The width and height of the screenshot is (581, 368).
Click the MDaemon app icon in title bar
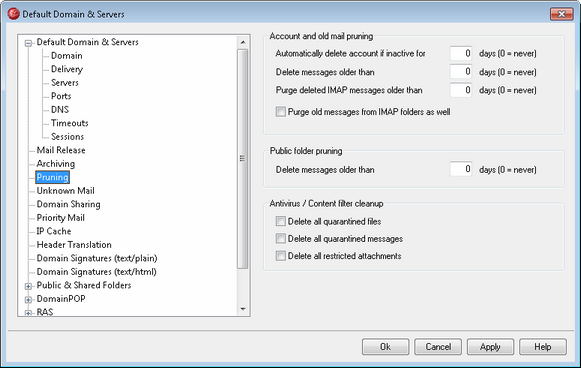(13, 14)
